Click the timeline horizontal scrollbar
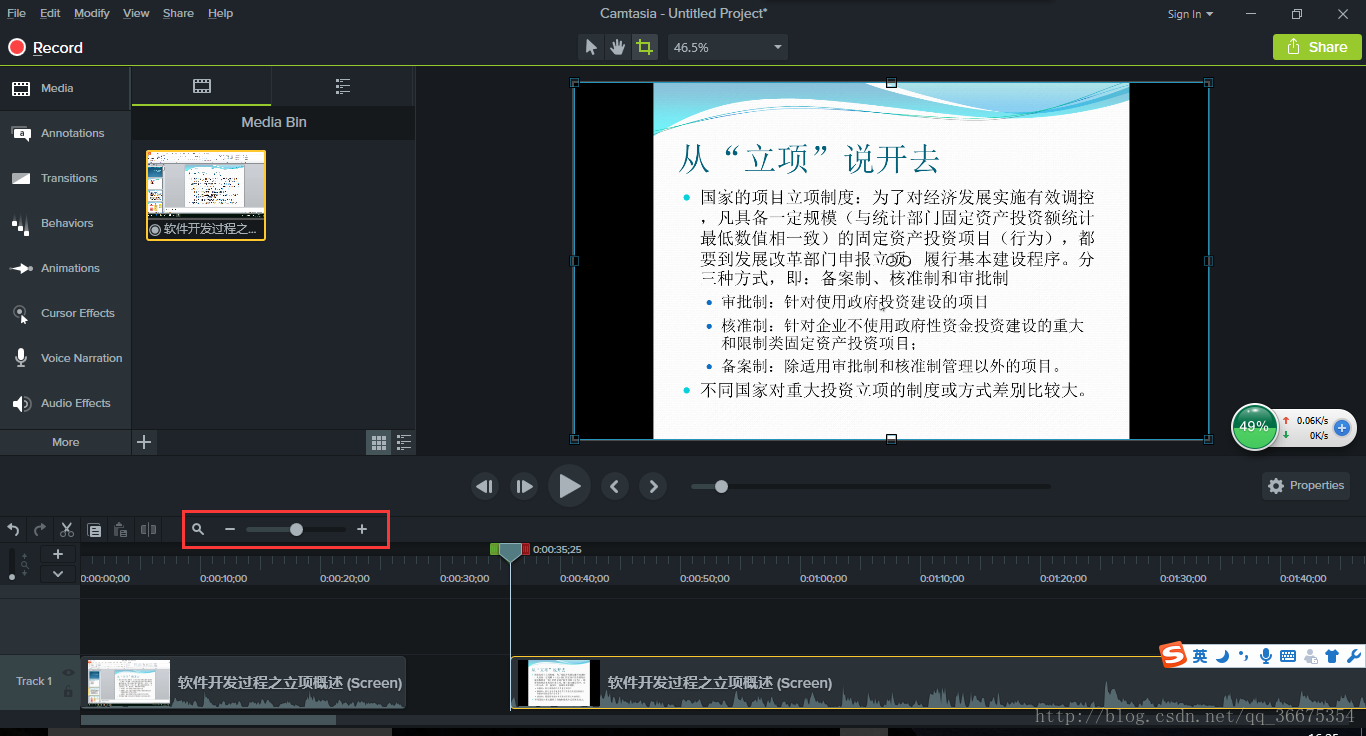Image resolution: width=1366 pixels, height=736 pixels. coord(209,719)
